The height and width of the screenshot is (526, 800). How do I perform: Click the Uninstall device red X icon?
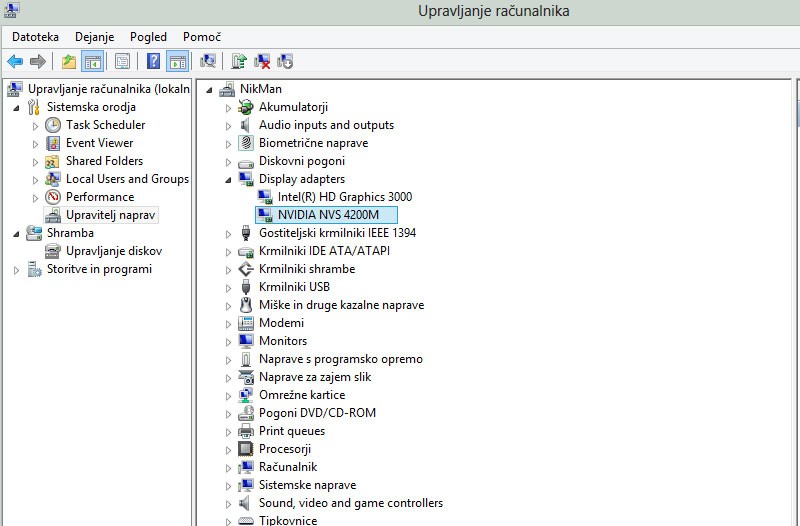tap(262, 62)
